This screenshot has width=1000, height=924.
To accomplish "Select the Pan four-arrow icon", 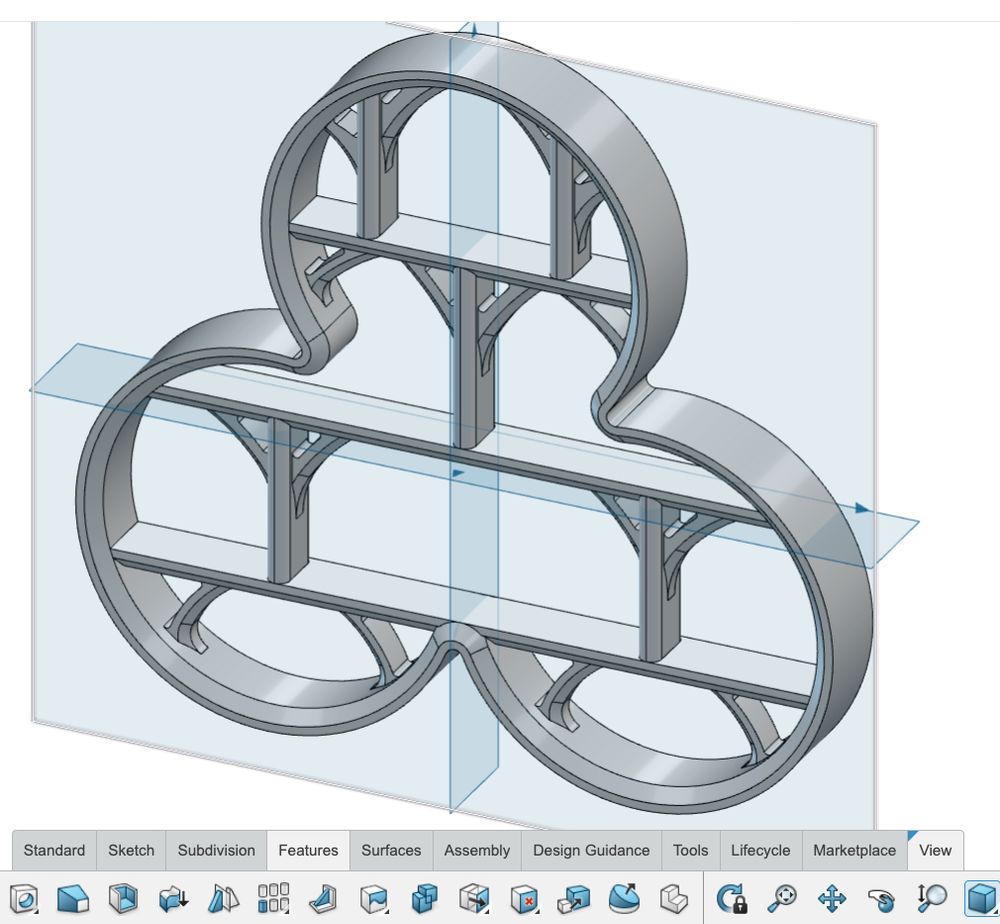I will [832, 898].
